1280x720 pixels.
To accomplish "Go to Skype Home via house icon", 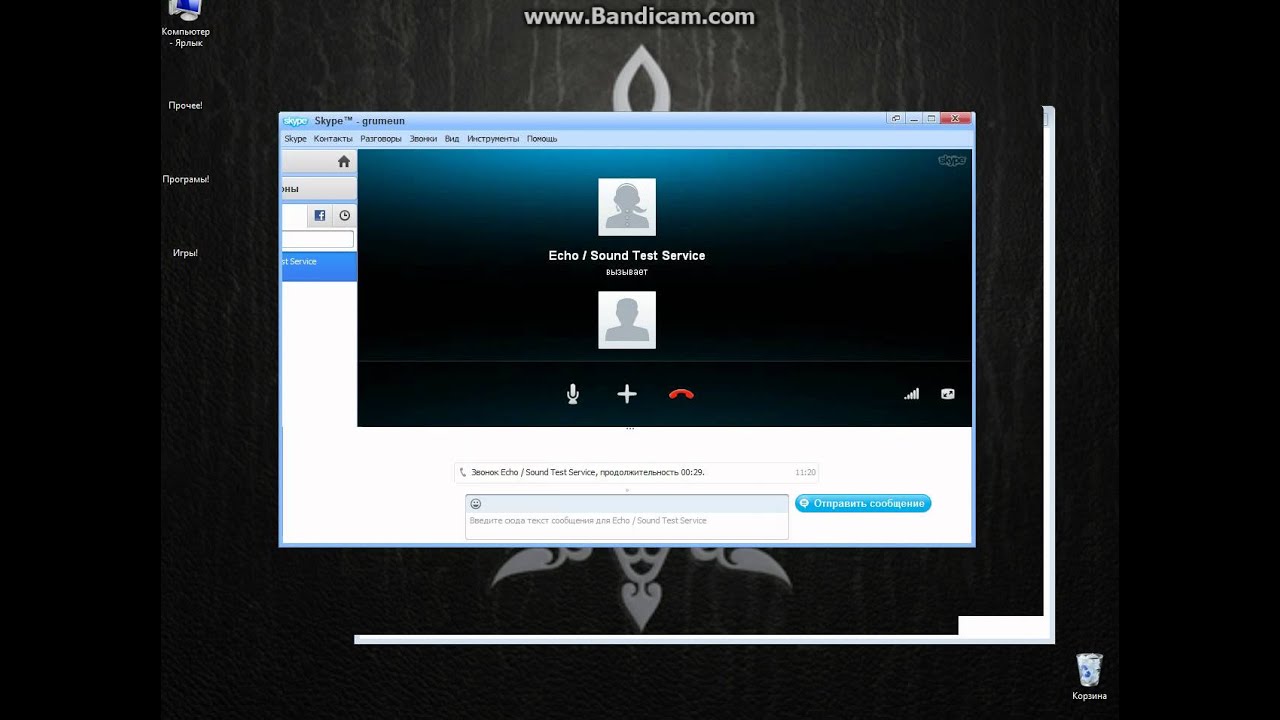I will (344, 161).
